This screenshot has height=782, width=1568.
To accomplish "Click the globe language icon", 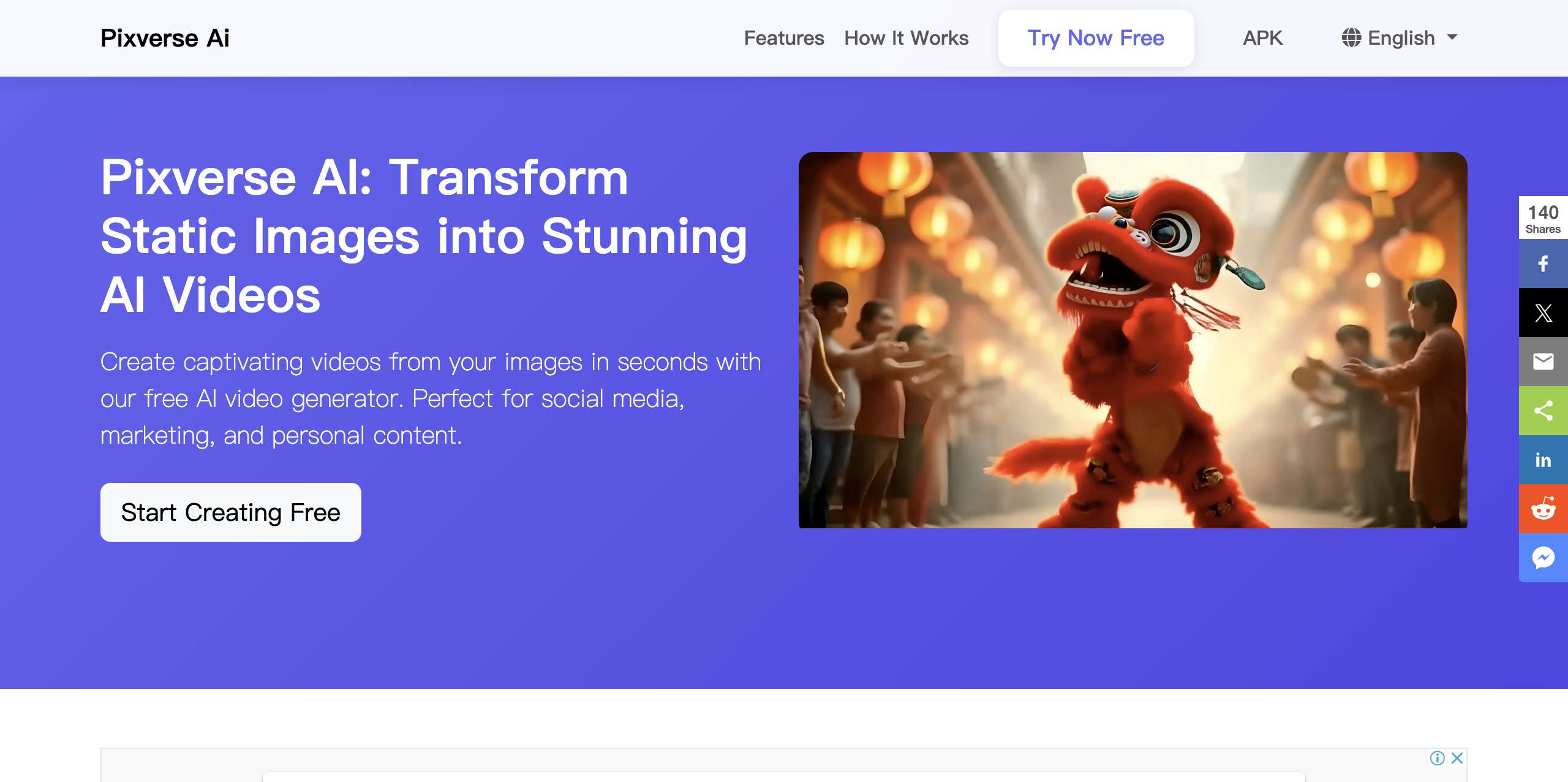I will point(1351,38).
